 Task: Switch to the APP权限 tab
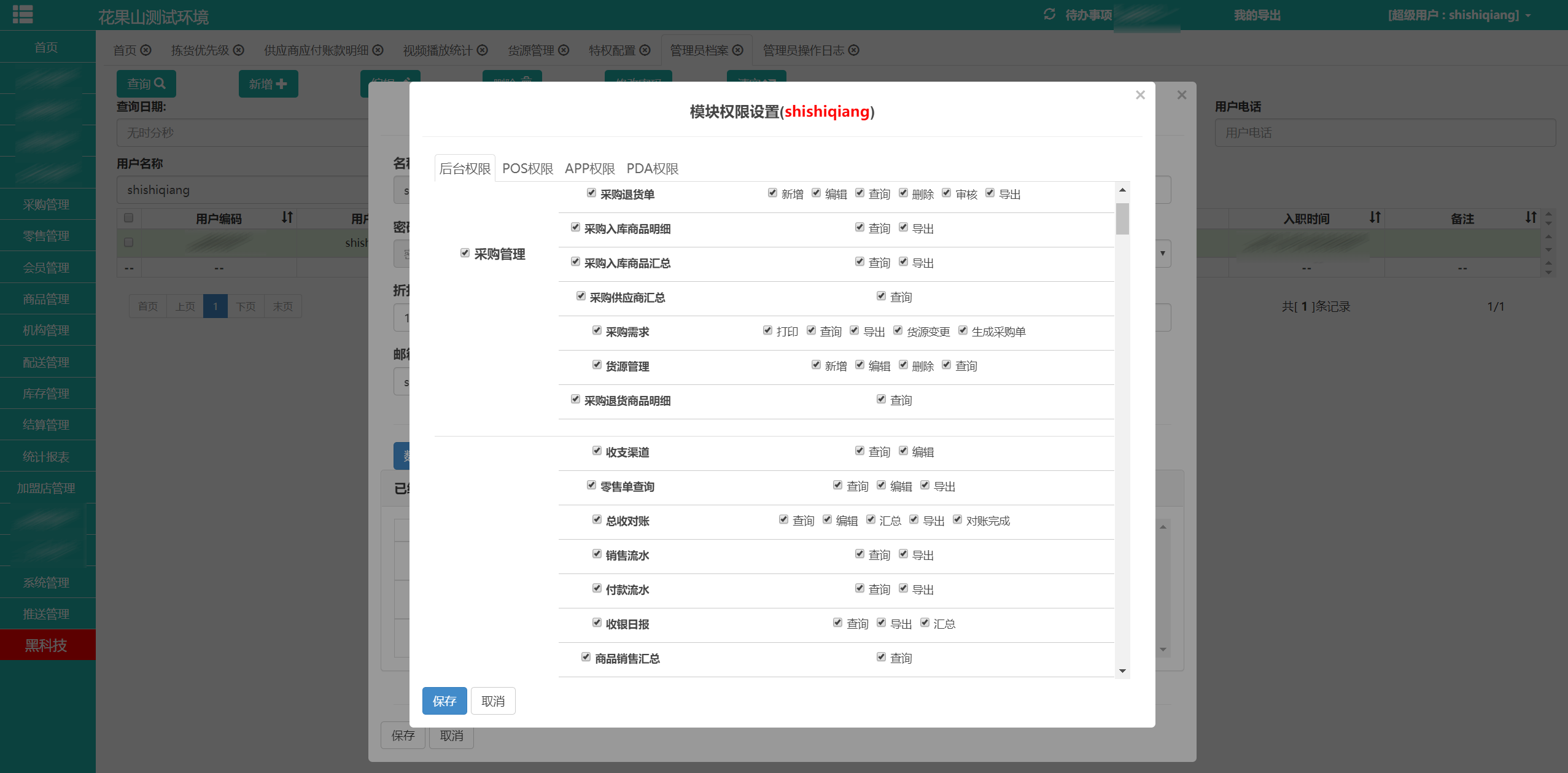590,168
